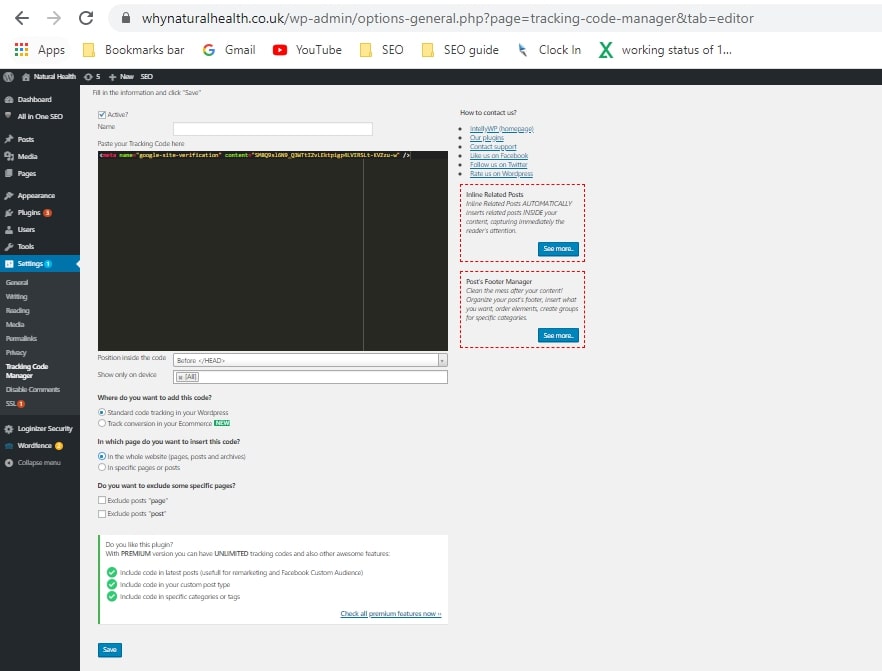Click the Save button
The width and height of the screenshot is (882, 671).
(109, 649)
